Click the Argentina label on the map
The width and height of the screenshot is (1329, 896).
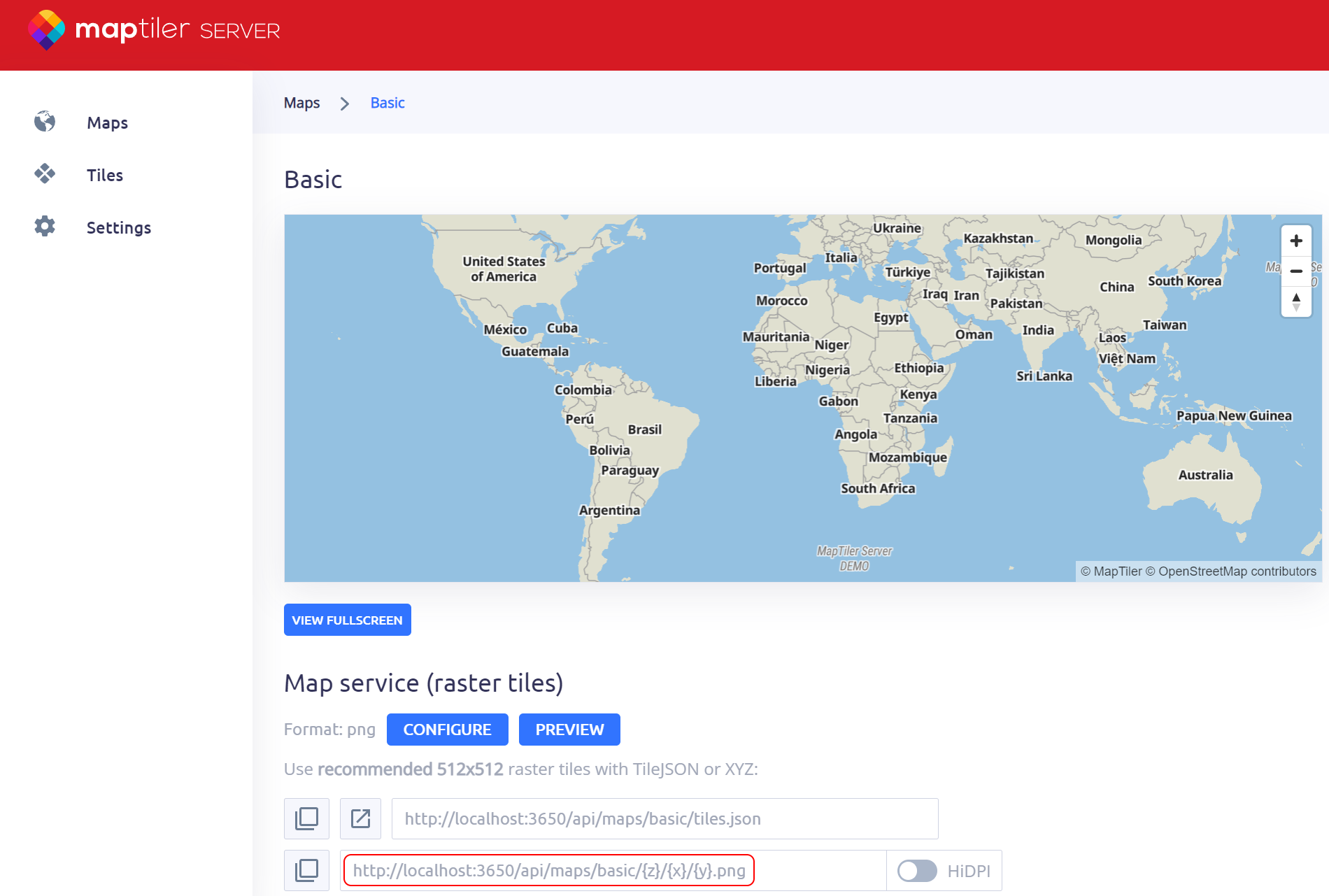(609, 511)
